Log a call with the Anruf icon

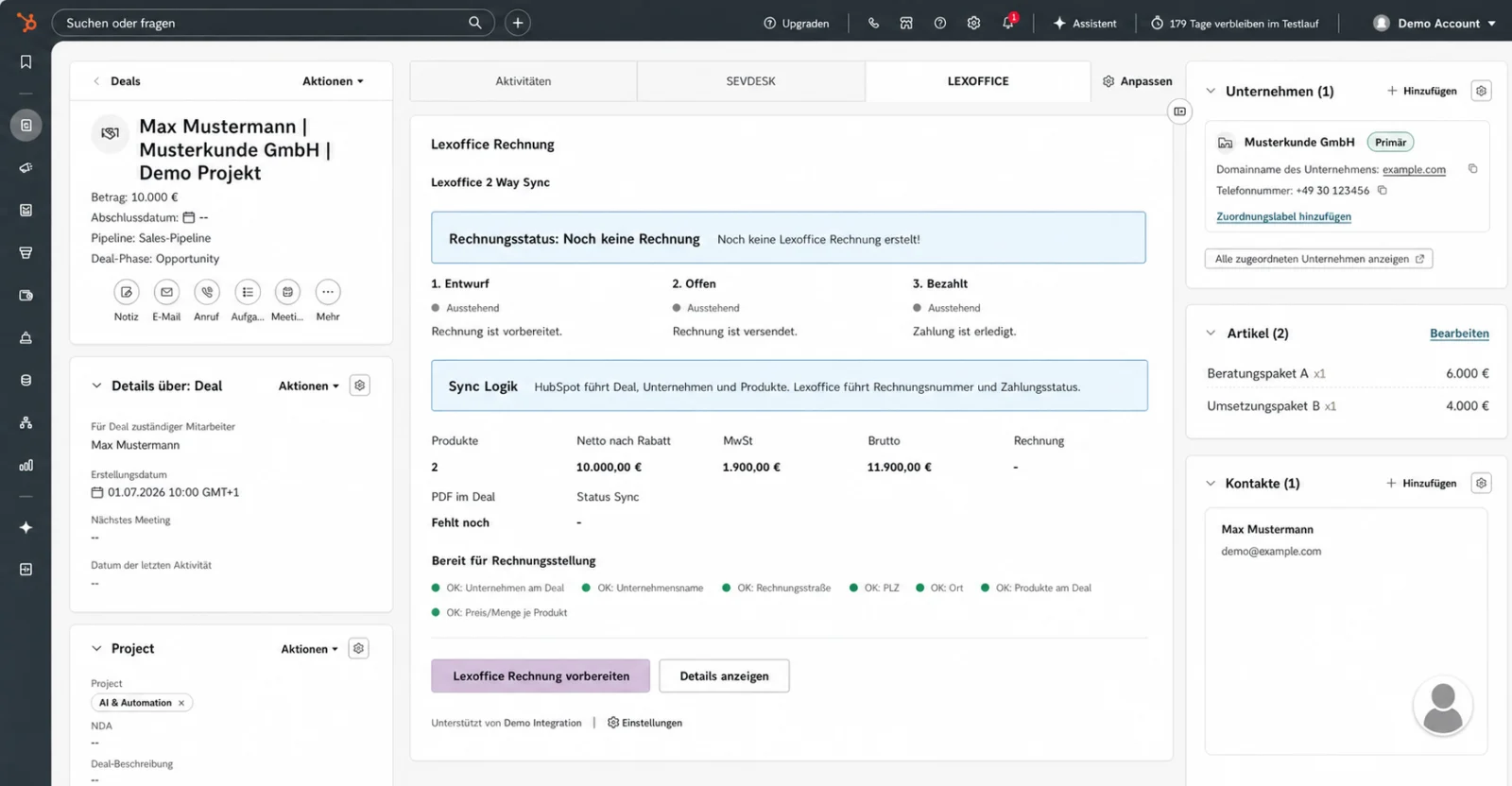coord(207,292)
